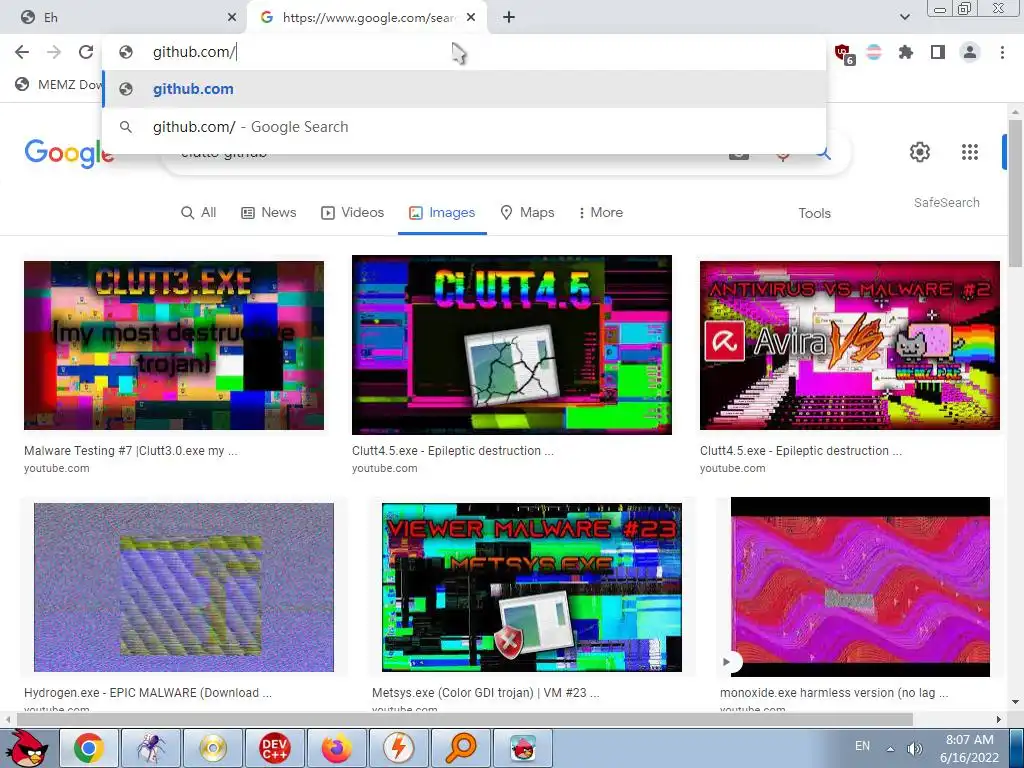Reload the current page
1024x768 pixels.
(86, 52)
